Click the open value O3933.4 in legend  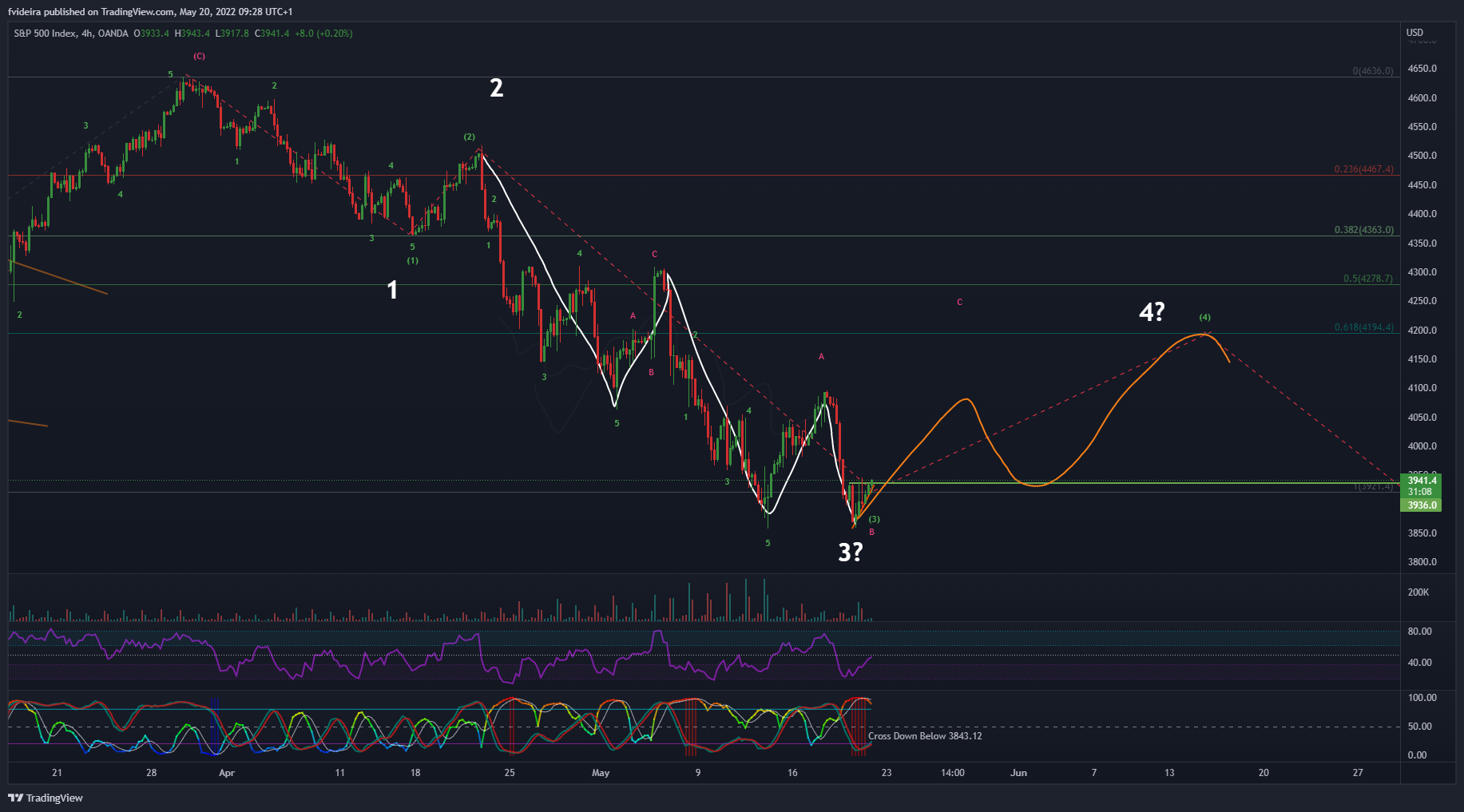click(x=152, y=34)
